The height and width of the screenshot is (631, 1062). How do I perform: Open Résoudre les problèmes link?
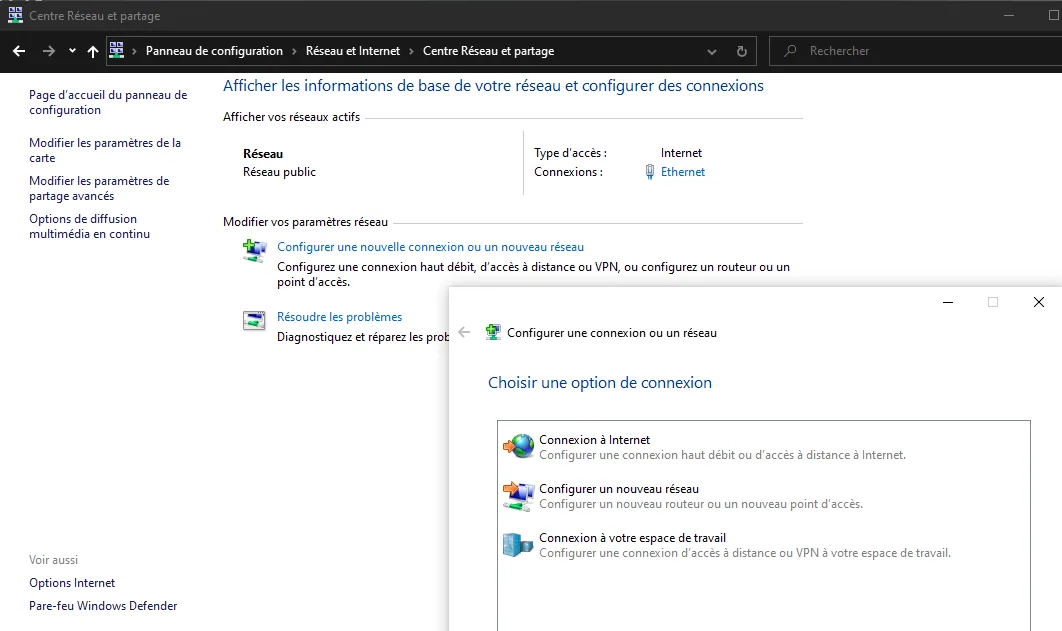click(339, 317)
